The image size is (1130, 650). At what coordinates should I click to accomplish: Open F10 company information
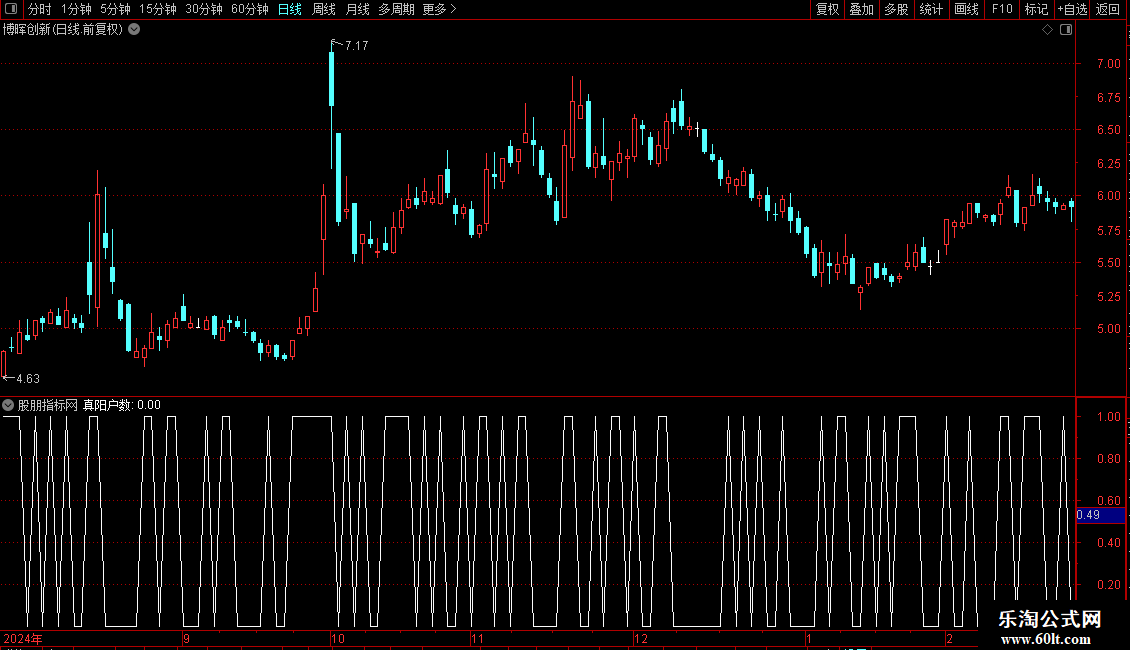tap(1002, 9)
